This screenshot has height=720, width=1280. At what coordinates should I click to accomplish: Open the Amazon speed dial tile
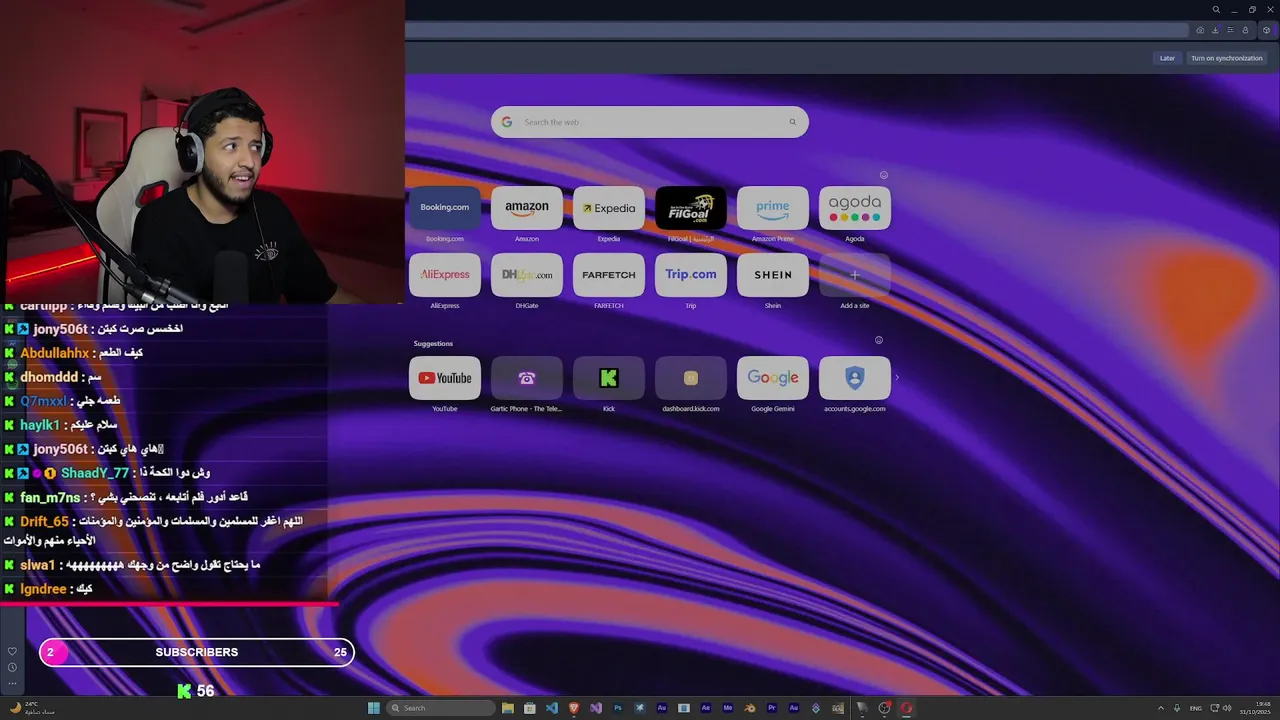coord(527,208)
